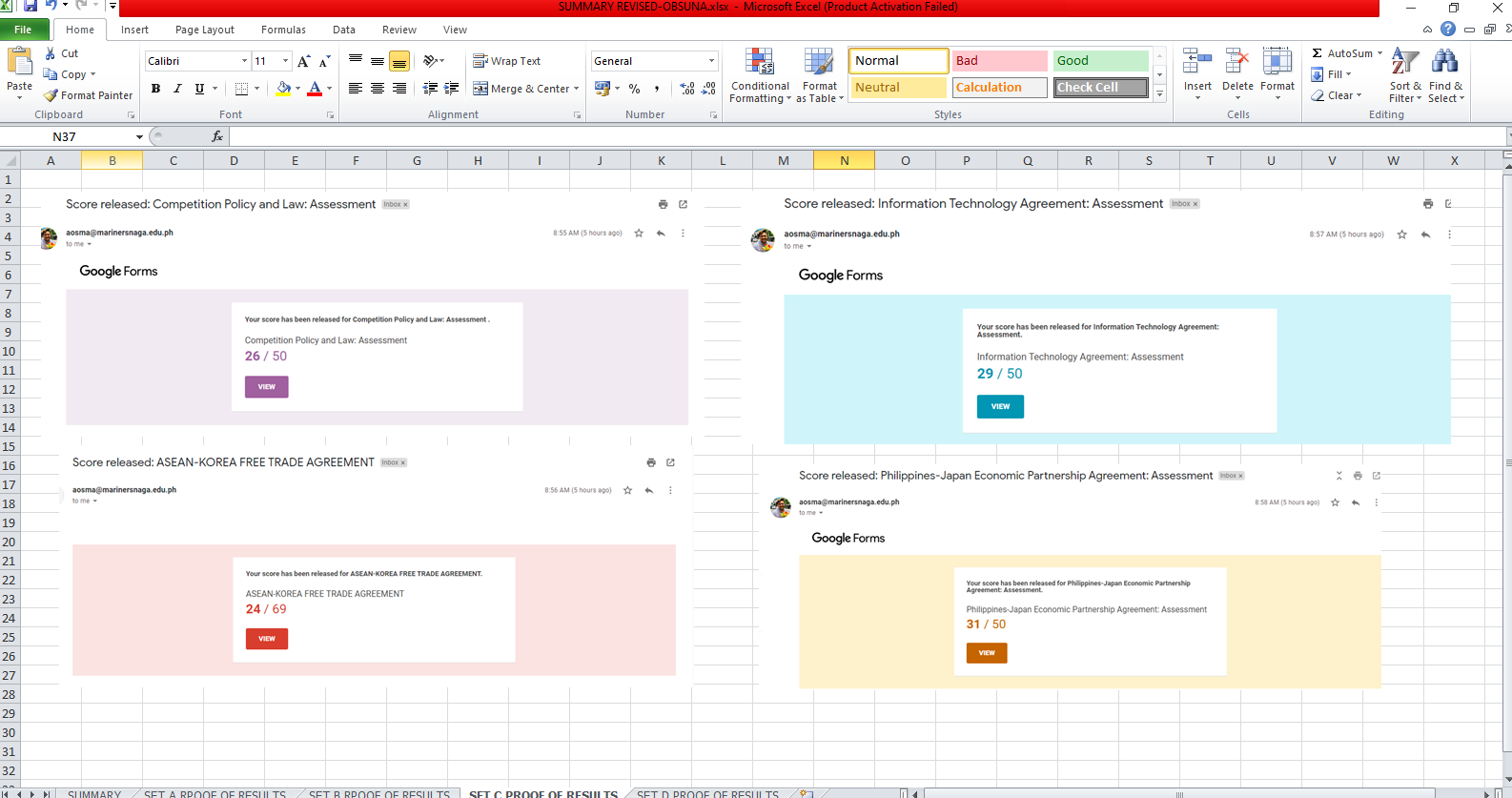Select column N header
Image resolution: width=1512 pixels, height=798 pixels.
[844, 160]
